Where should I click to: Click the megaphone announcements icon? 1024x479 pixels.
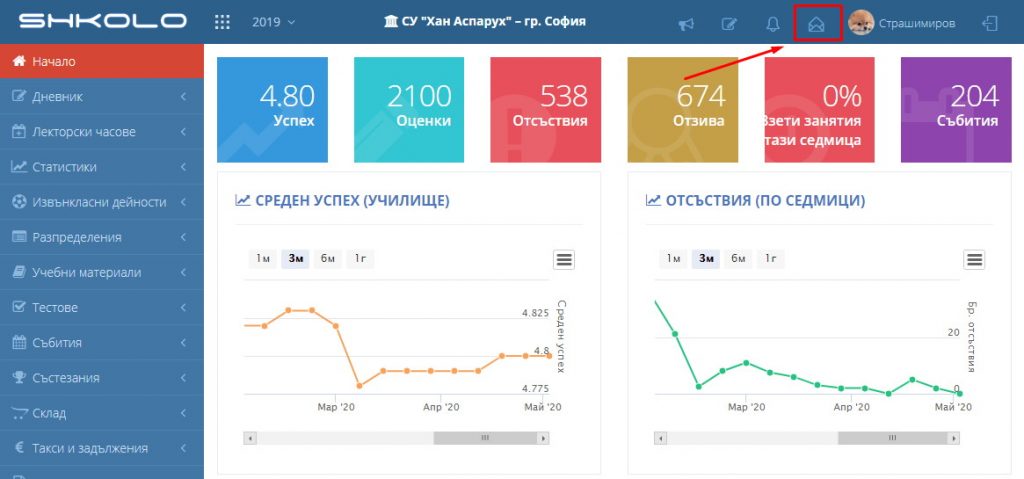[686, 23]
